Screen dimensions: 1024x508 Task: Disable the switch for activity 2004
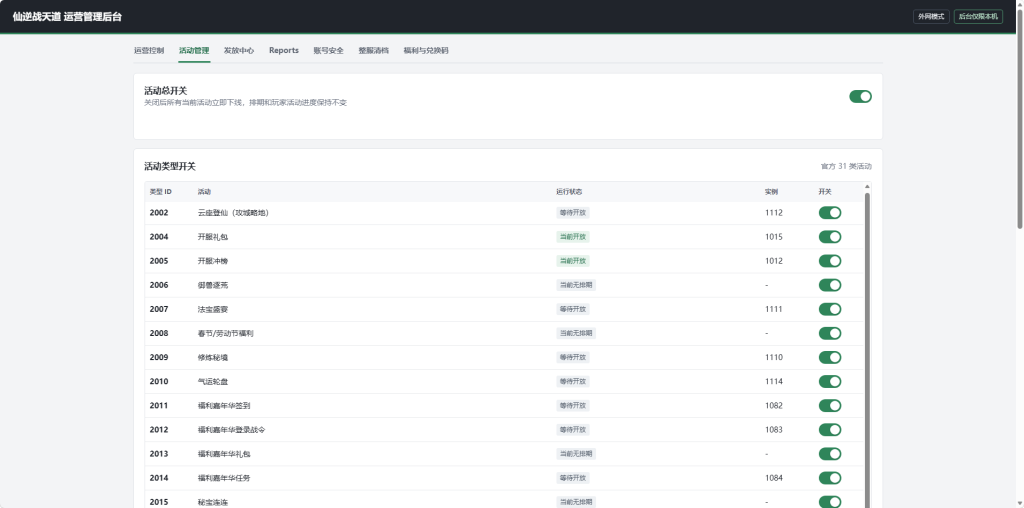[830, 237]
